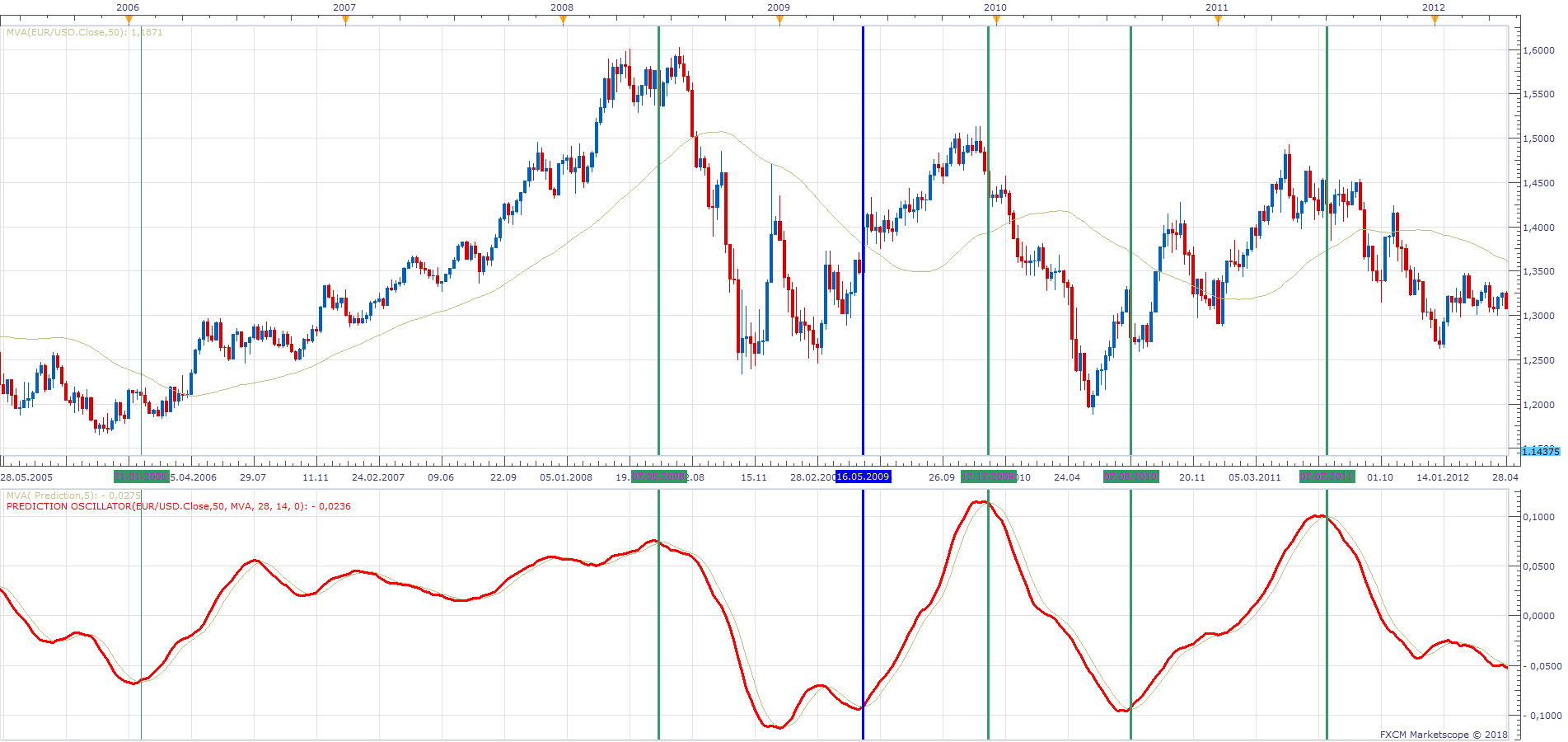The width and height of the screenshot is (1568, 742).
Task: Click the 11.11 date axis label
Action: point(316,477)
